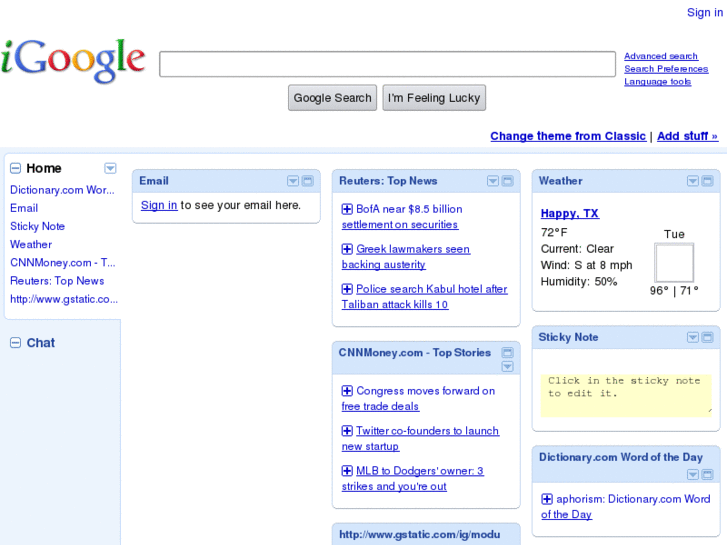
Task: Open the Reuters: Top News gadget menu
Action: [x=493, y=181]
